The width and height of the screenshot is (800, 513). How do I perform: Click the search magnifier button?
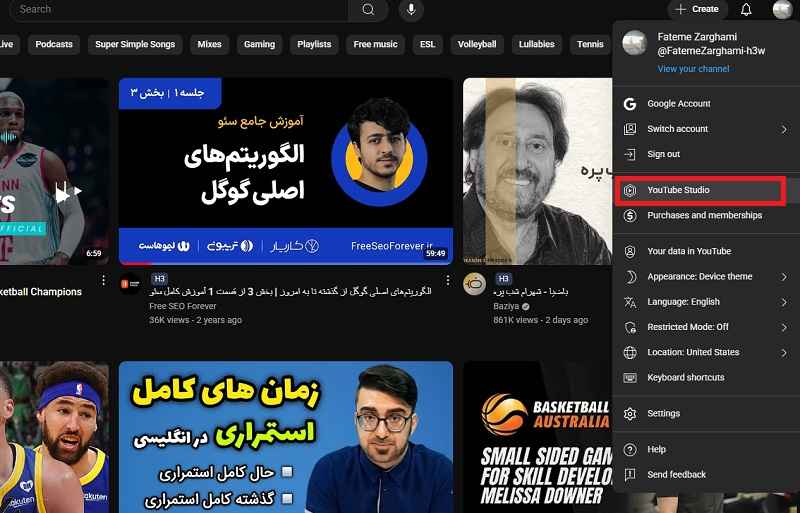pyautogui.click(x=368, y=9)
